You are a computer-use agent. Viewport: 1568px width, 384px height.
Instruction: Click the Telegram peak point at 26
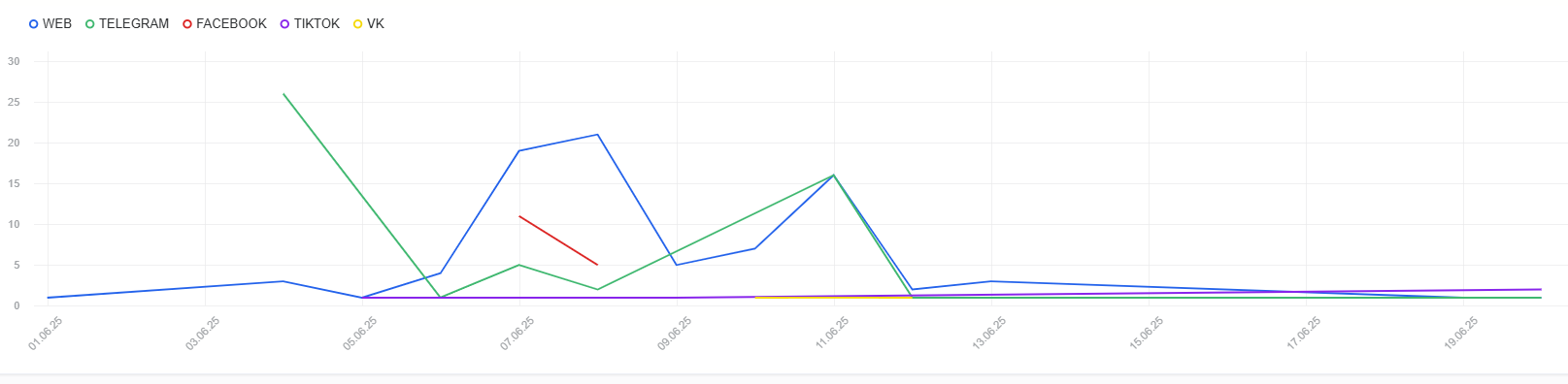(x=284, y=94)
